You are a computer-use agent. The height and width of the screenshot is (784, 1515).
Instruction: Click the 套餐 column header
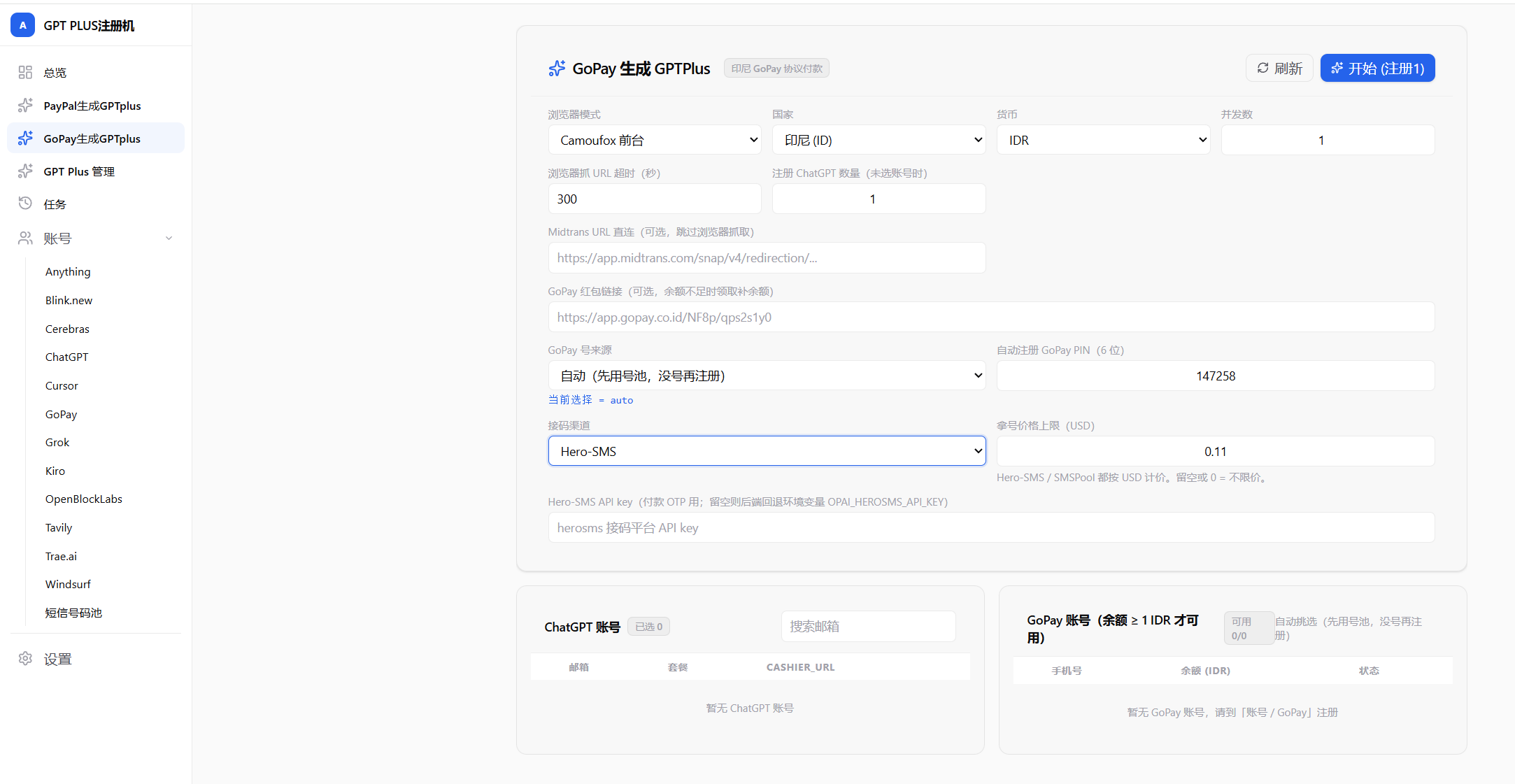(678, 667)
